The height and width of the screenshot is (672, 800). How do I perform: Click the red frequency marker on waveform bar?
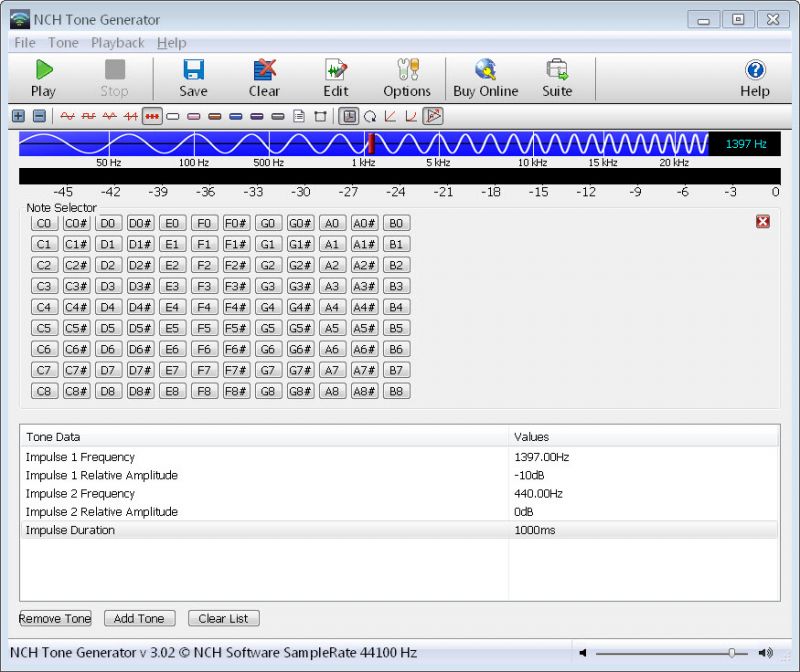(371, 143)
